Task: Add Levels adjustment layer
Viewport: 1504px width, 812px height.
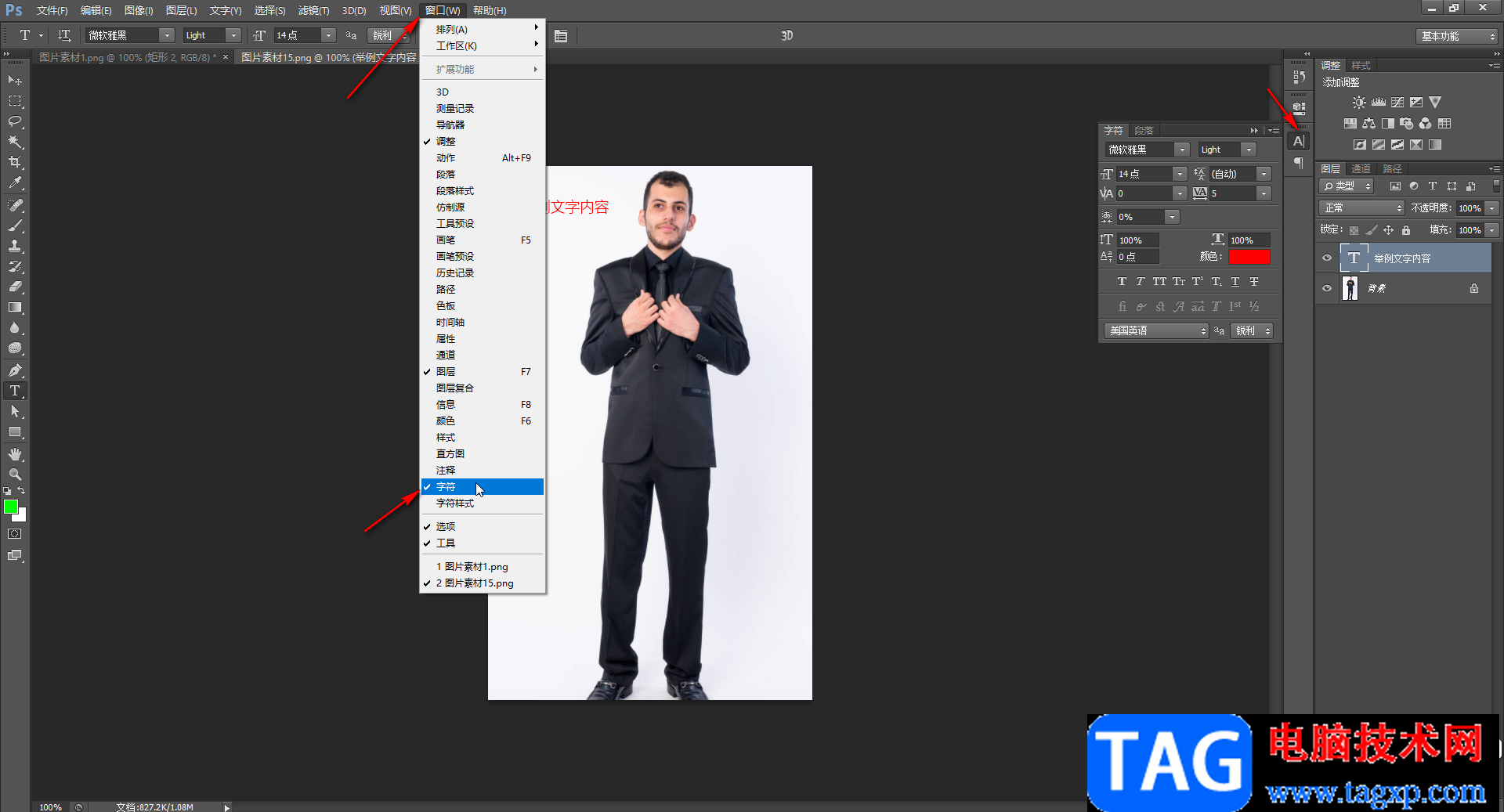Action: [x=1379, y=103]
